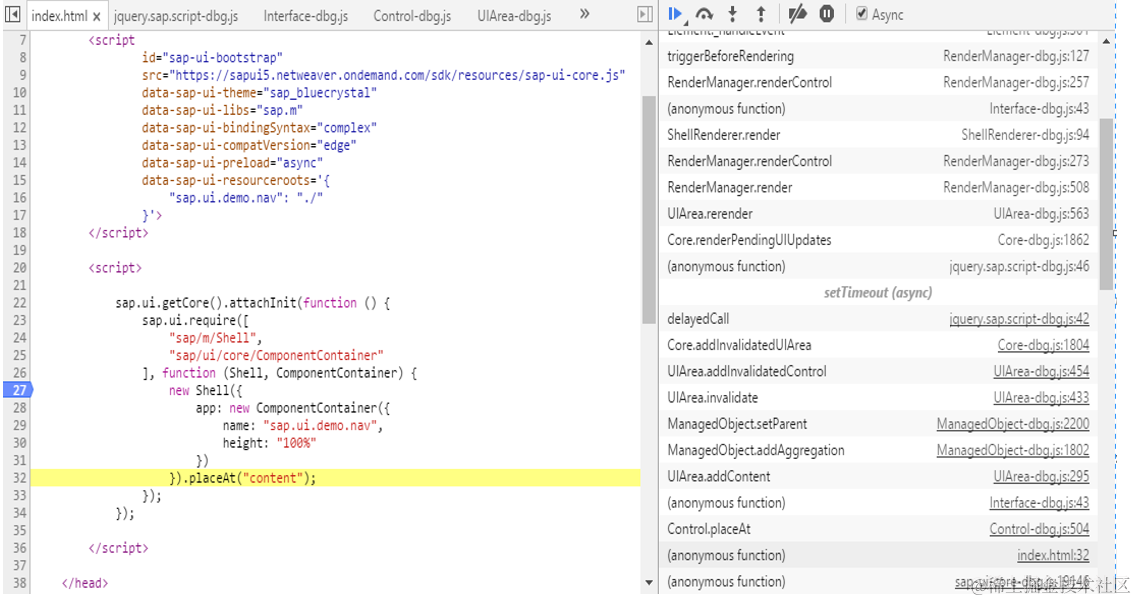Image resolution: width=1137 pixels, height=602 pixels.
Task: Show more tabs with the double-chevron
Action: coord(584,14)
